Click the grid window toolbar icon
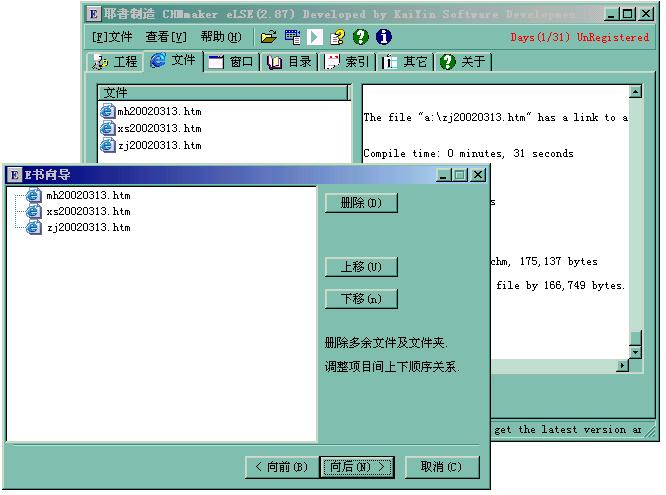The width and height of the screenshot is (666, 495). (292, 37)
